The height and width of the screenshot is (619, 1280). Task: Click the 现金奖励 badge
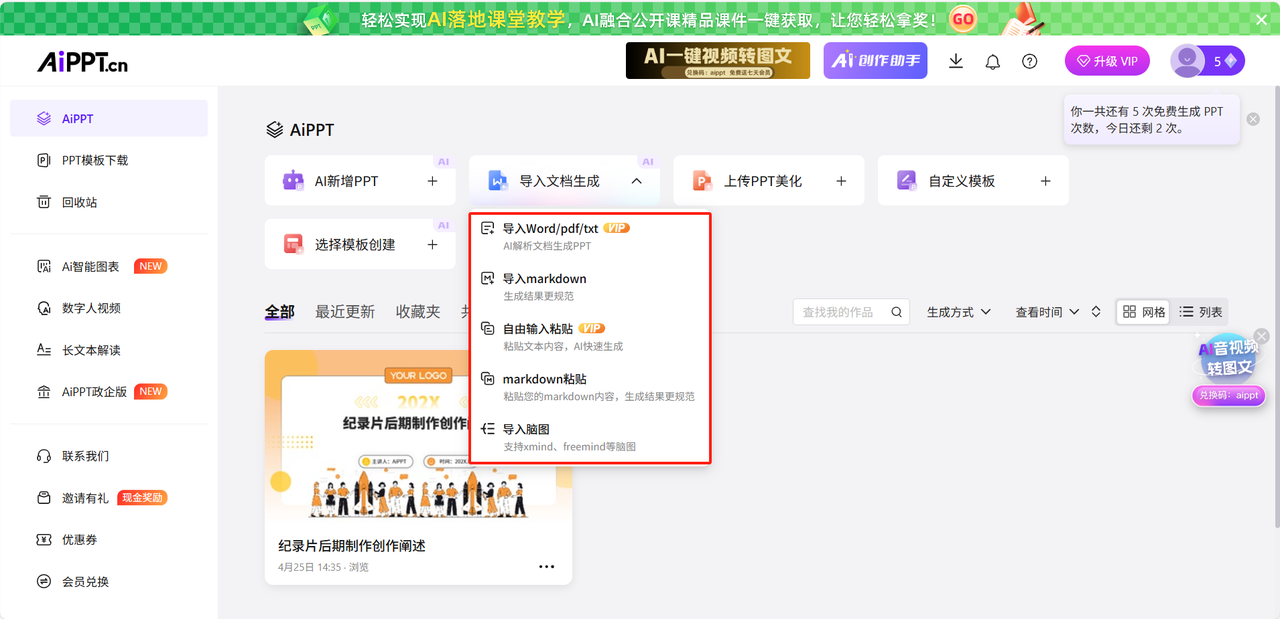[142, 498]
